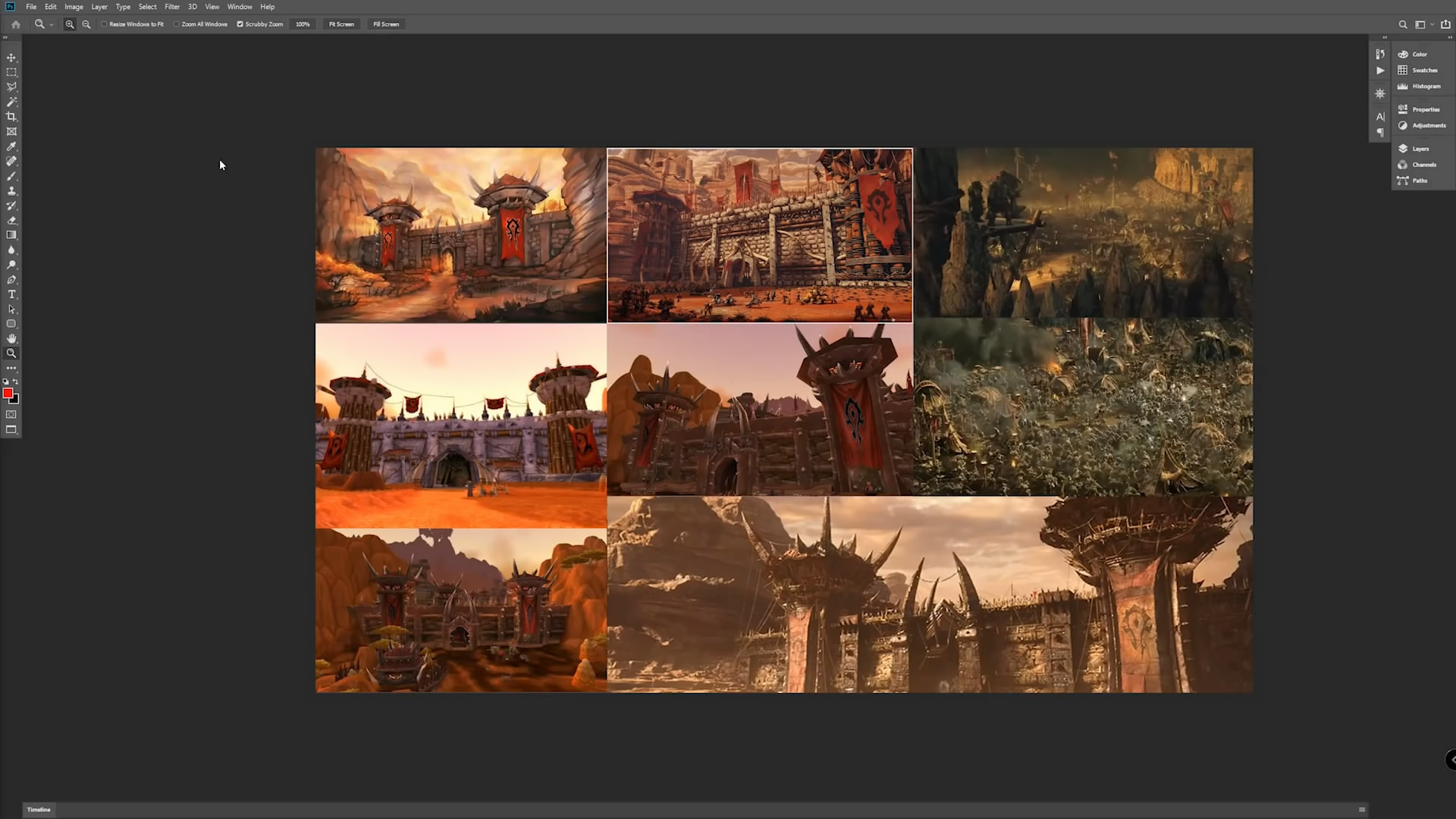Expand the toolbox to two columns
1456x819 pixels.
(x=5, y=37)
